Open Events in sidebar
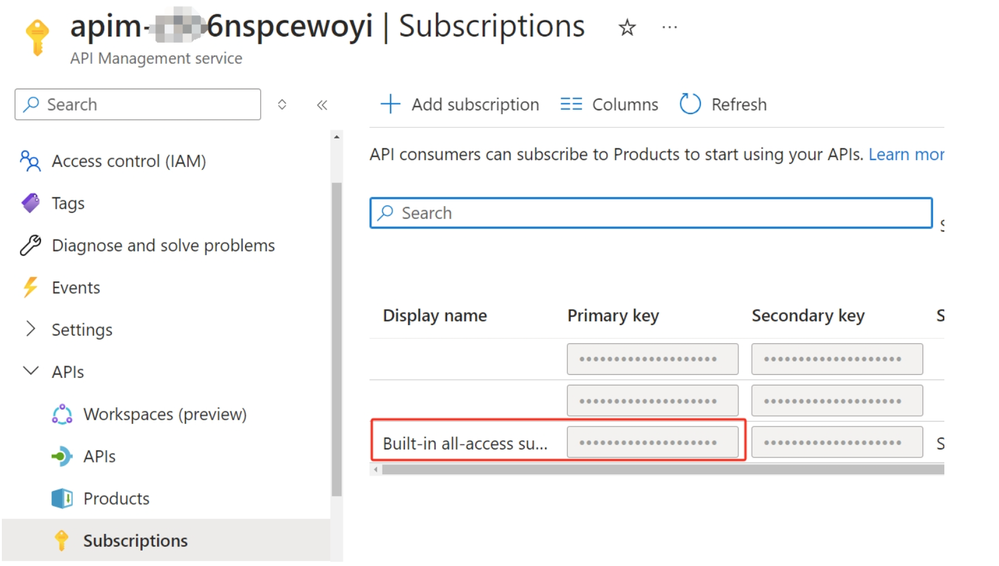The width and height of the screenshot is (999, 566). pos(76,287)
